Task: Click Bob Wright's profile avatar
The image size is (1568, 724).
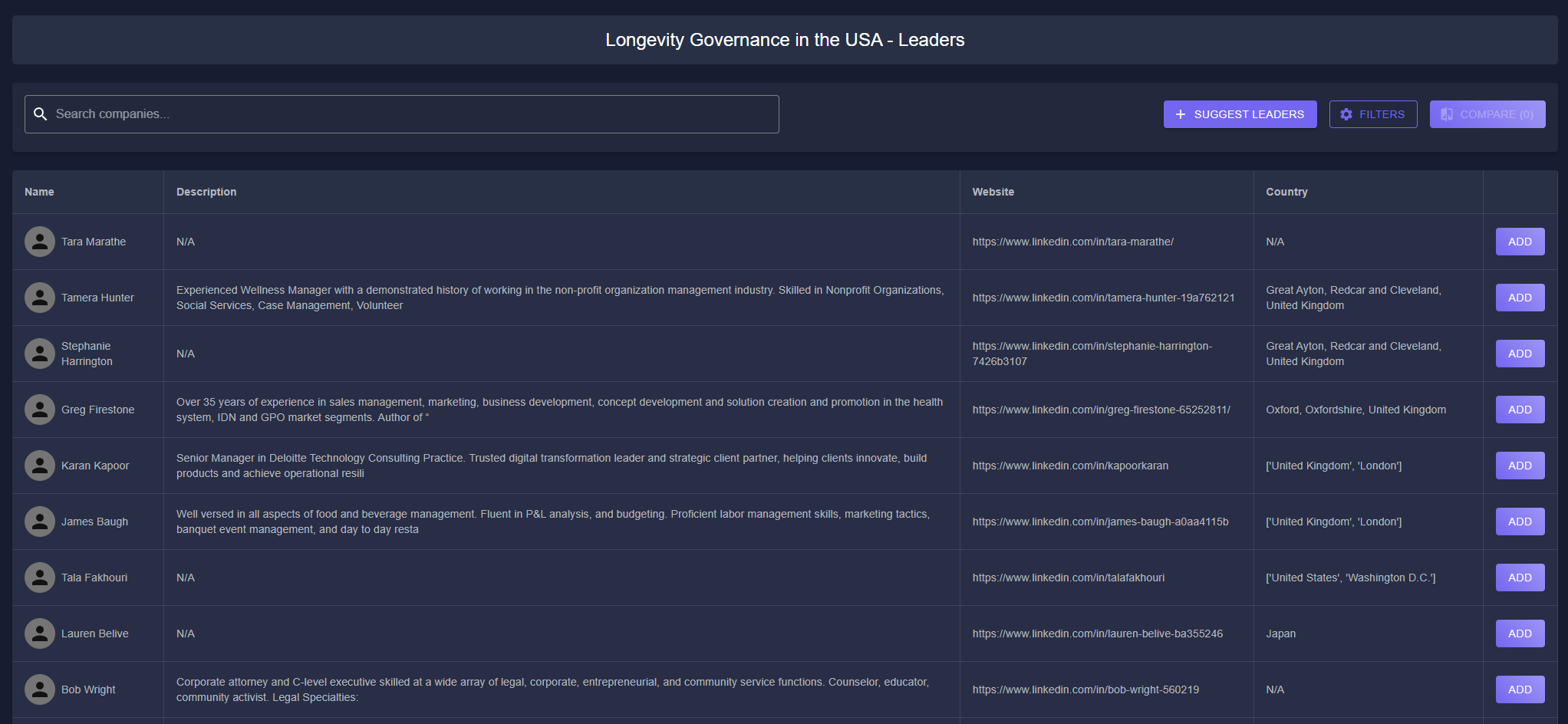Action: (40, 689)
